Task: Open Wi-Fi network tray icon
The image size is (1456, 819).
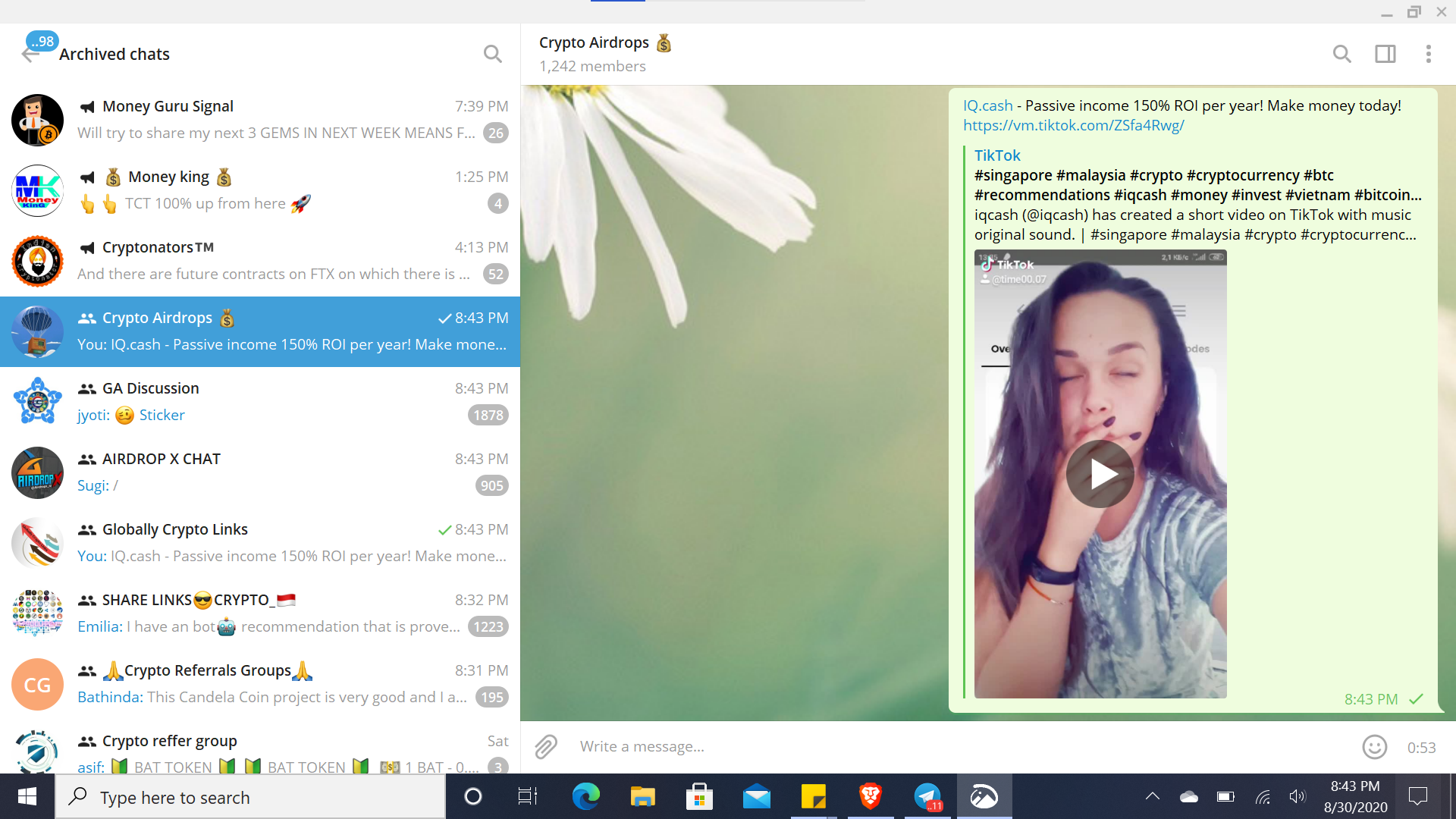Action: [1262, 796]
